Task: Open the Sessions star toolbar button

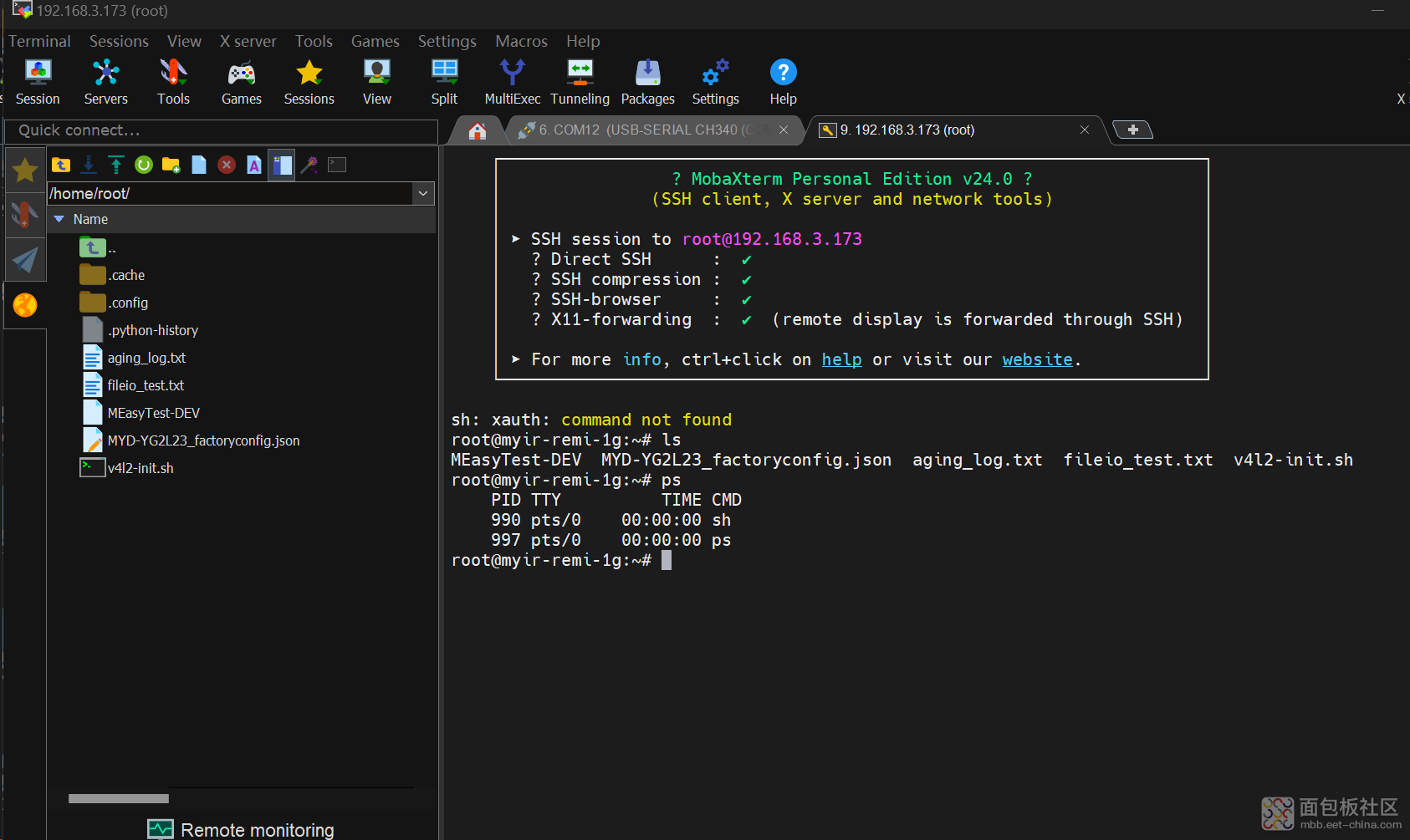Action: [x=309, y=82]
